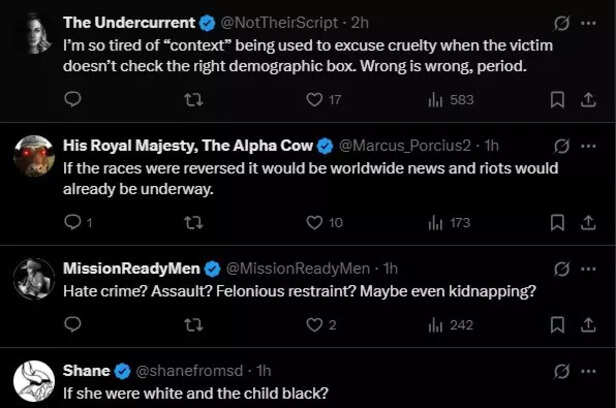Bookmark MissionReadyMen's tweet
The image size is (616, 408).
pos(558,325)
